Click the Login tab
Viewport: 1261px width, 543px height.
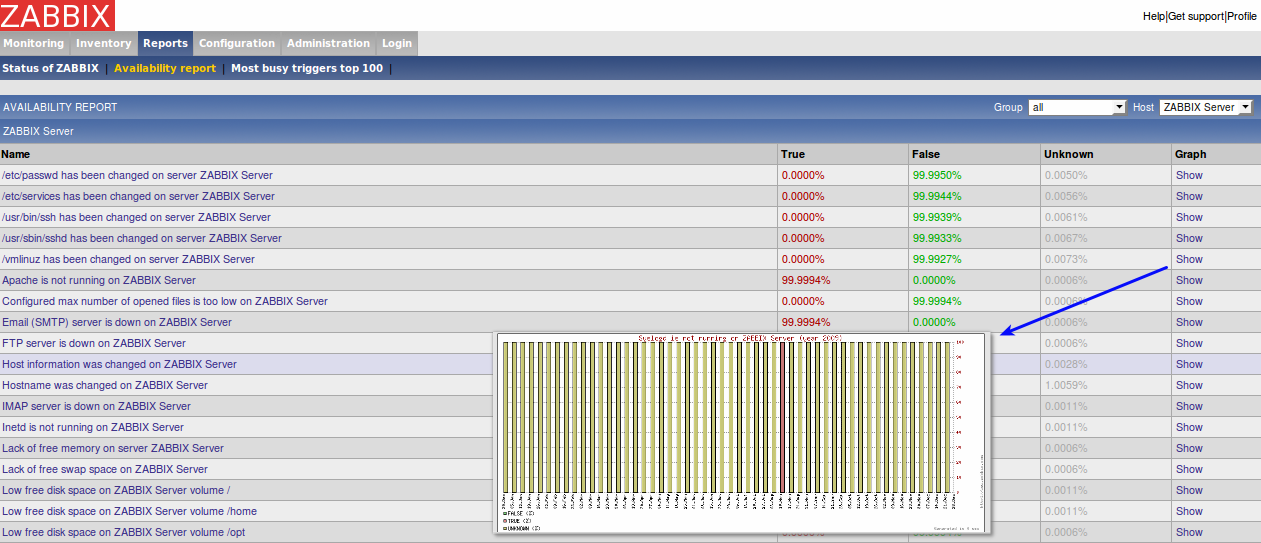[396, 44]
